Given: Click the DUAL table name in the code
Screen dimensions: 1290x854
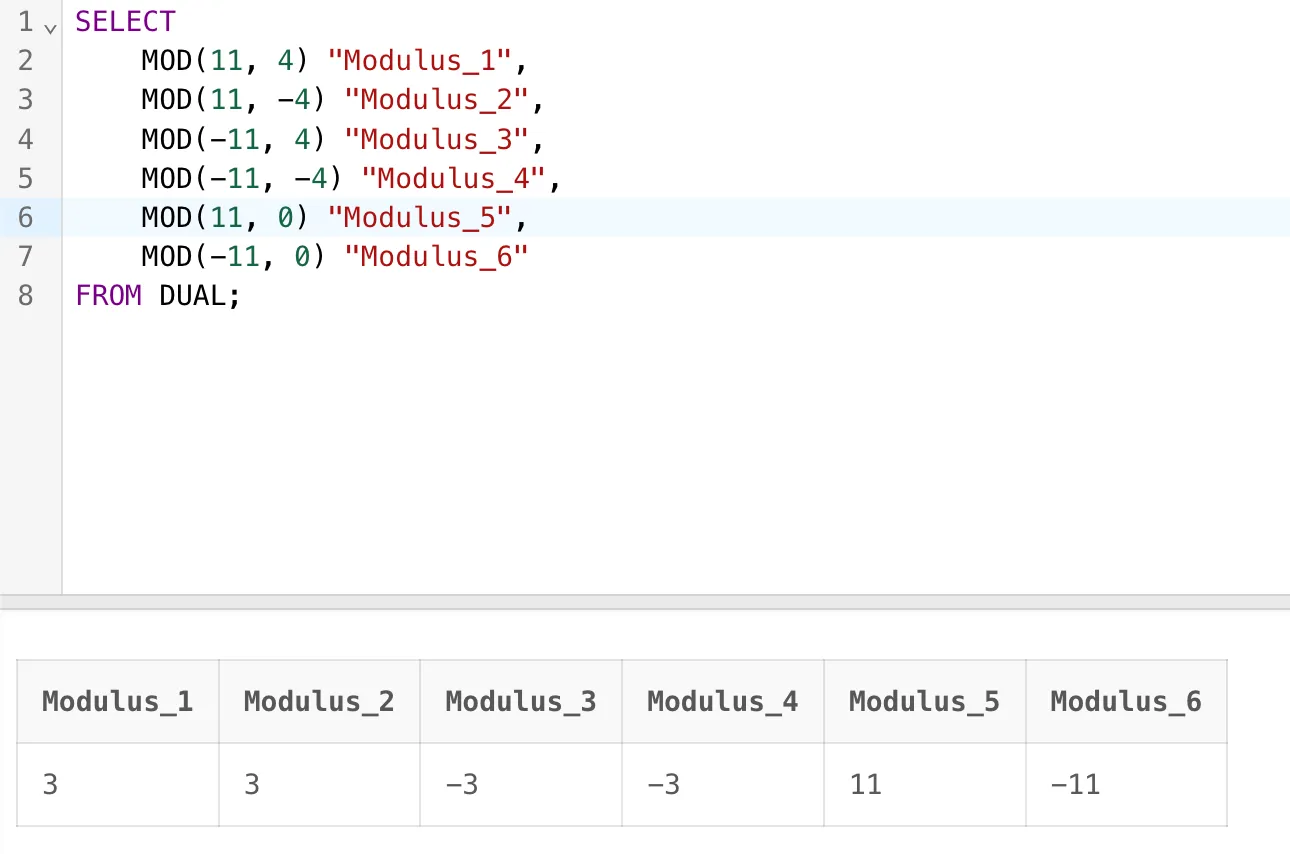Looking at the screenshot, I should click(x=192, y=296).
